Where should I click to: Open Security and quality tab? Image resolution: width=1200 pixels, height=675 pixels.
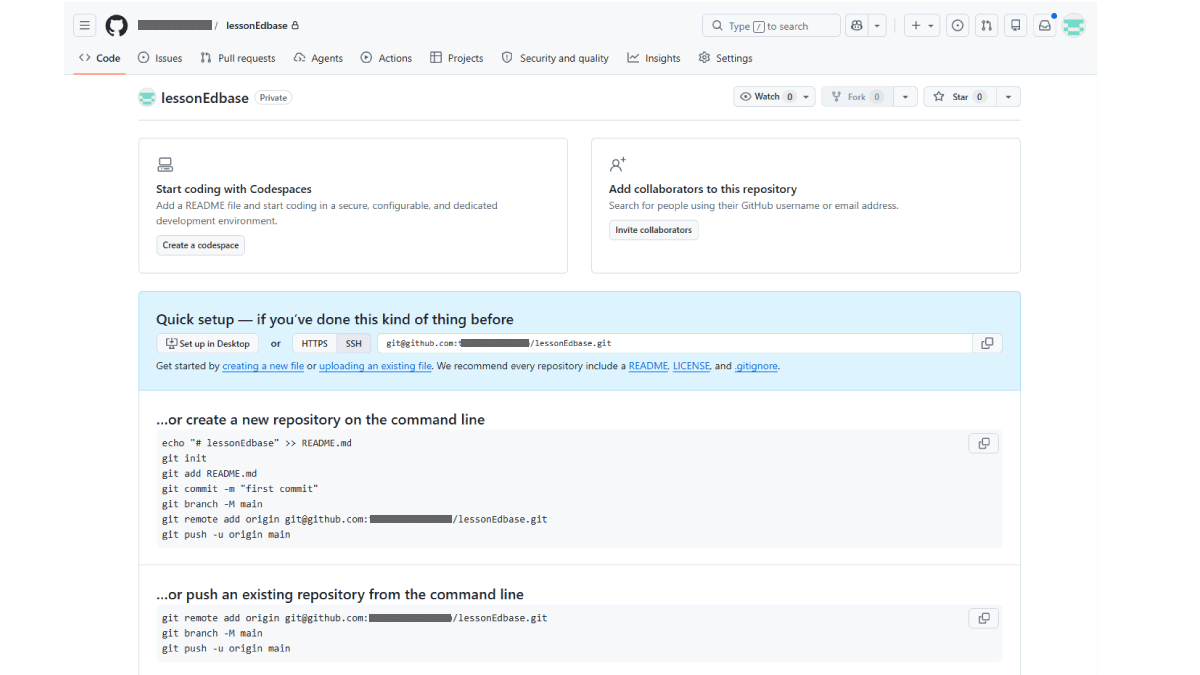(555, 58)
